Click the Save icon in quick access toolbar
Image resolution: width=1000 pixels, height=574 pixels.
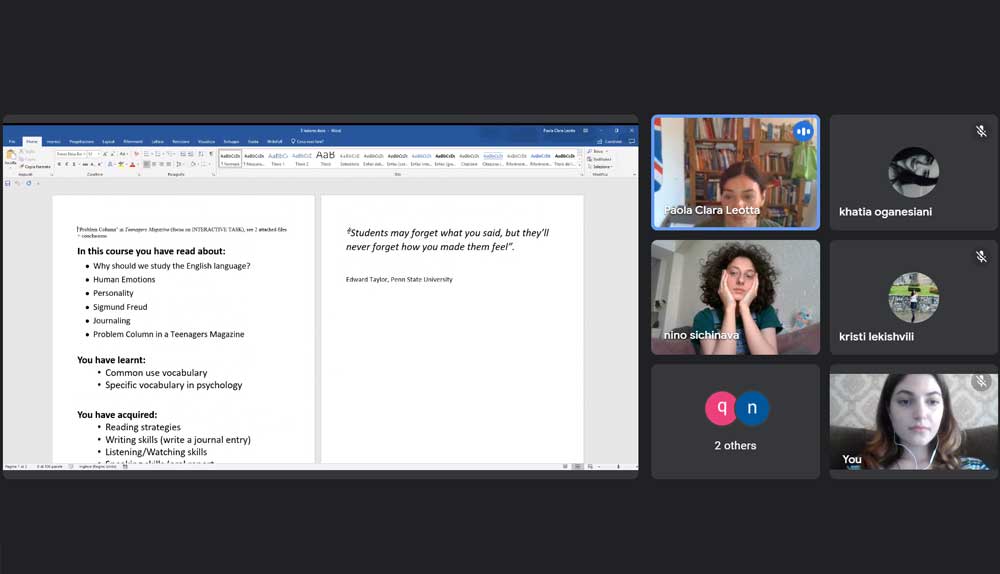(x=8, y=183)
